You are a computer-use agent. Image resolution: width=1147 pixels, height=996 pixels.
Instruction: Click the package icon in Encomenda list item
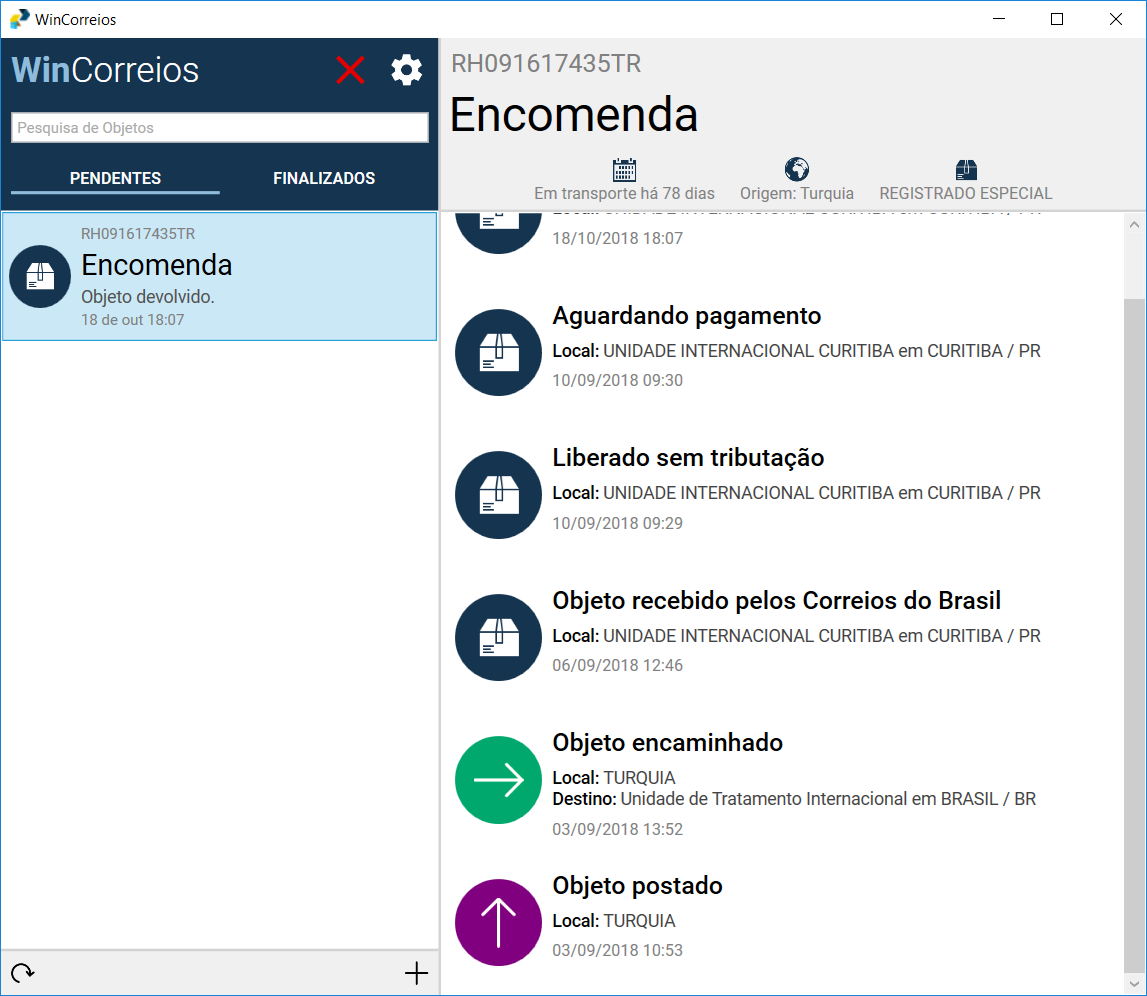click(x=40, y=276)
